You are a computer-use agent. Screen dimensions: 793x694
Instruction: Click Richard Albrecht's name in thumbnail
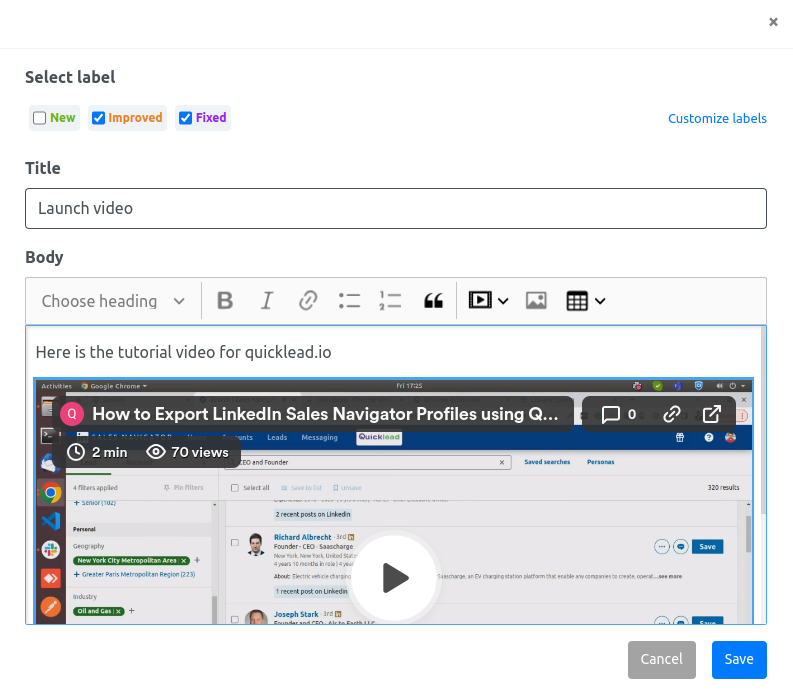click(x=302, y=537)
